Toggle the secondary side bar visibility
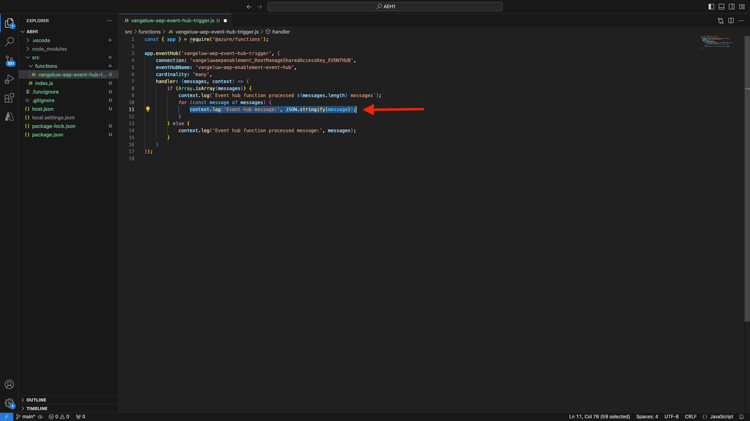This screenshot has width=750, height=421. (x=731, y=7)
